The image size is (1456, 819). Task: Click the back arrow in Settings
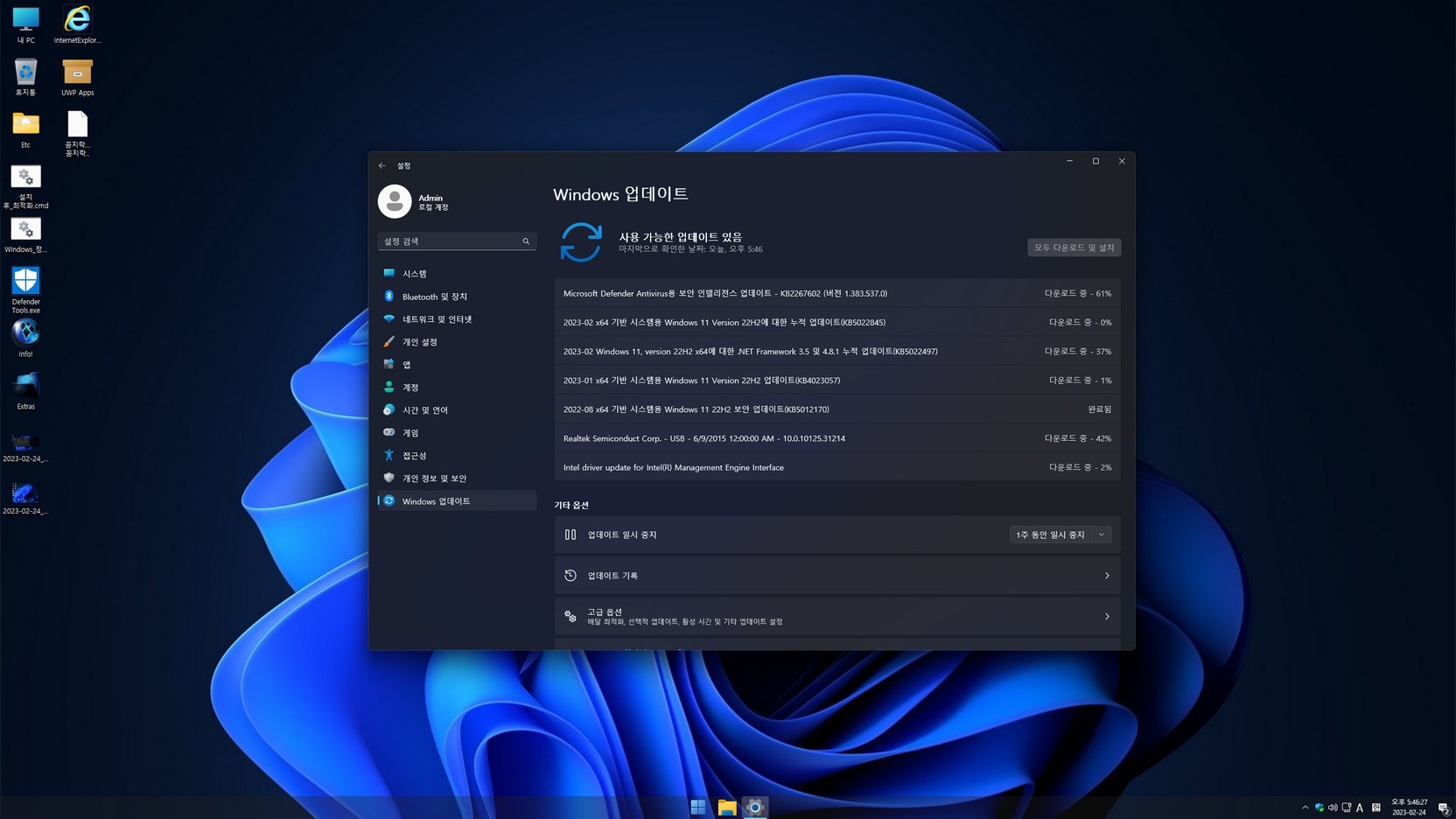[382, 165]
